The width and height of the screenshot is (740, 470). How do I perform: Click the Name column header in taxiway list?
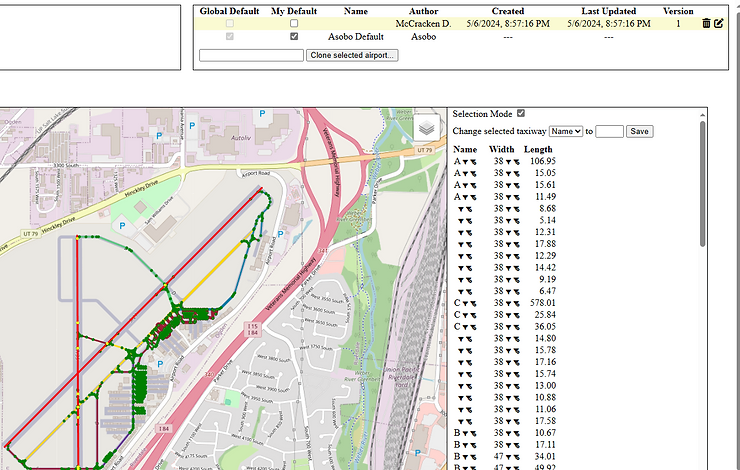[465, 149]
